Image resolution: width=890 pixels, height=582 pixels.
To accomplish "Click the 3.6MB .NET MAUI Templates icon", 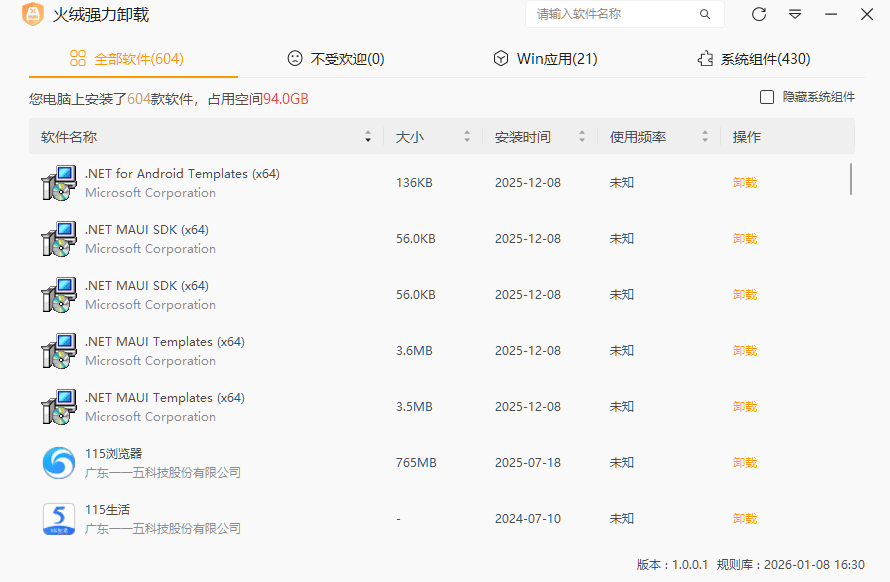I will [x=59, y=351].
